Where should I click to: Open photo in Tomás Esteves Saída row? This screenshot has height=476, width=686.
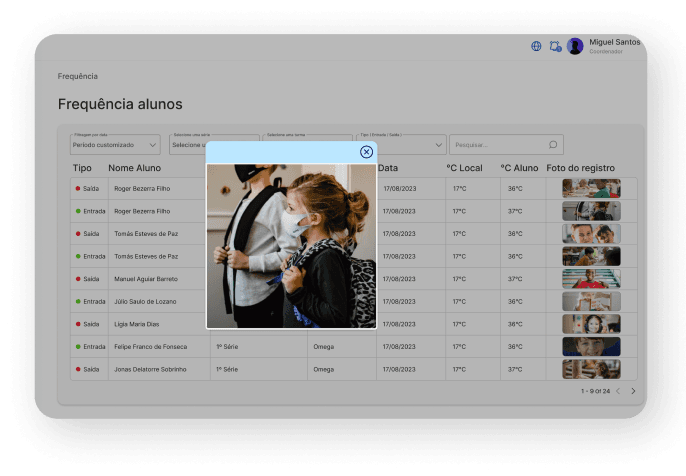[591, 234]
